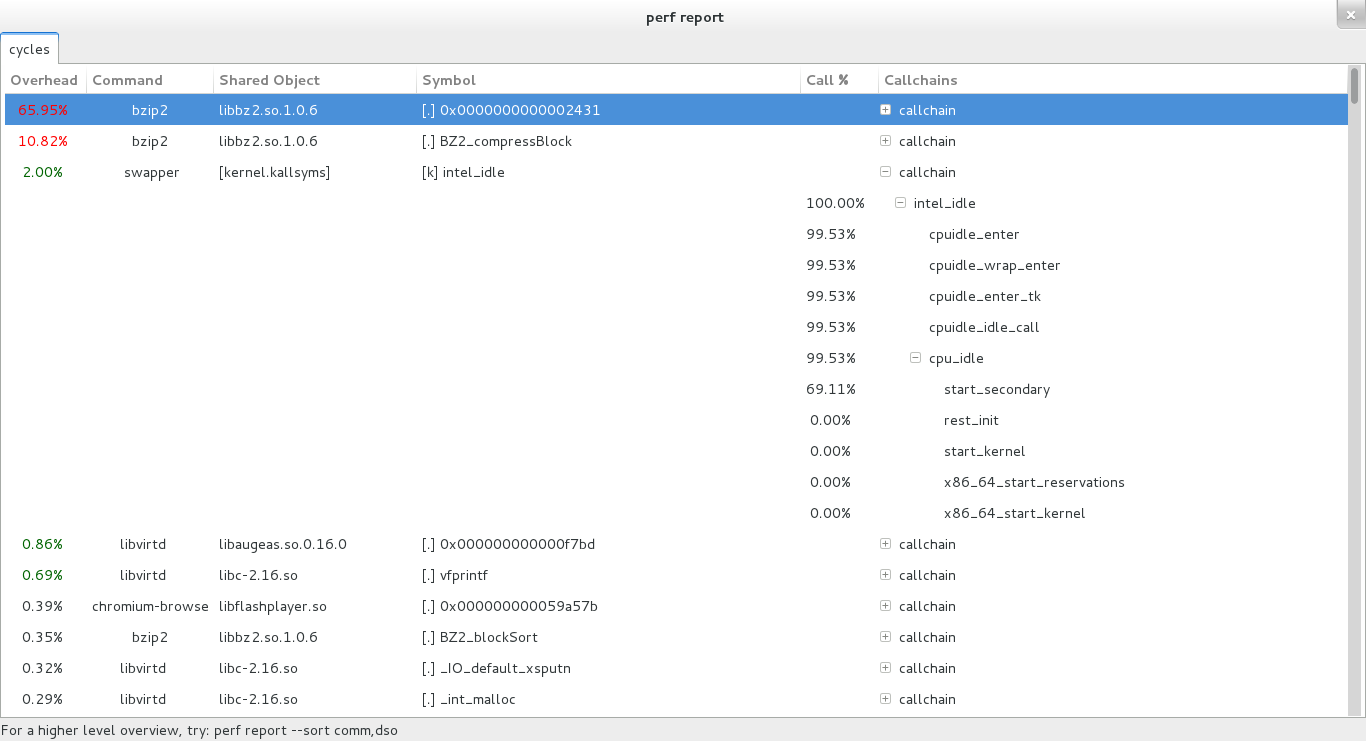Select the x86_64_start_kernel entry

coord(1014,513)
